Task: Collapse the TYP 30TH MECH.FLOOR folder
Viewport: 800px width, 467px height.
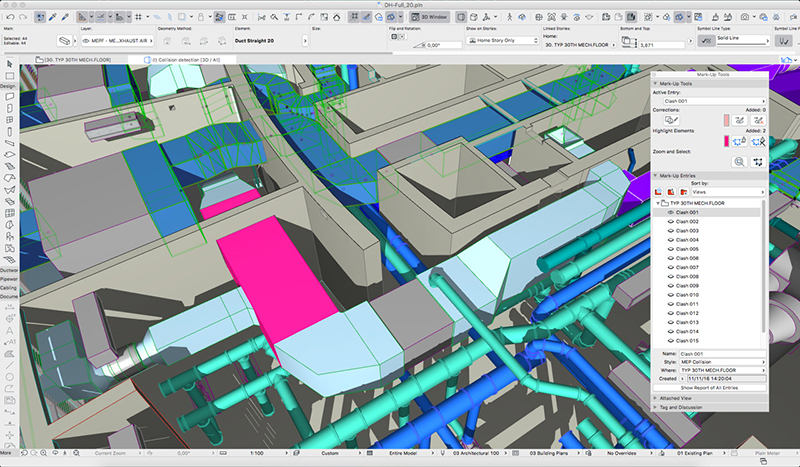Action: 658,203
